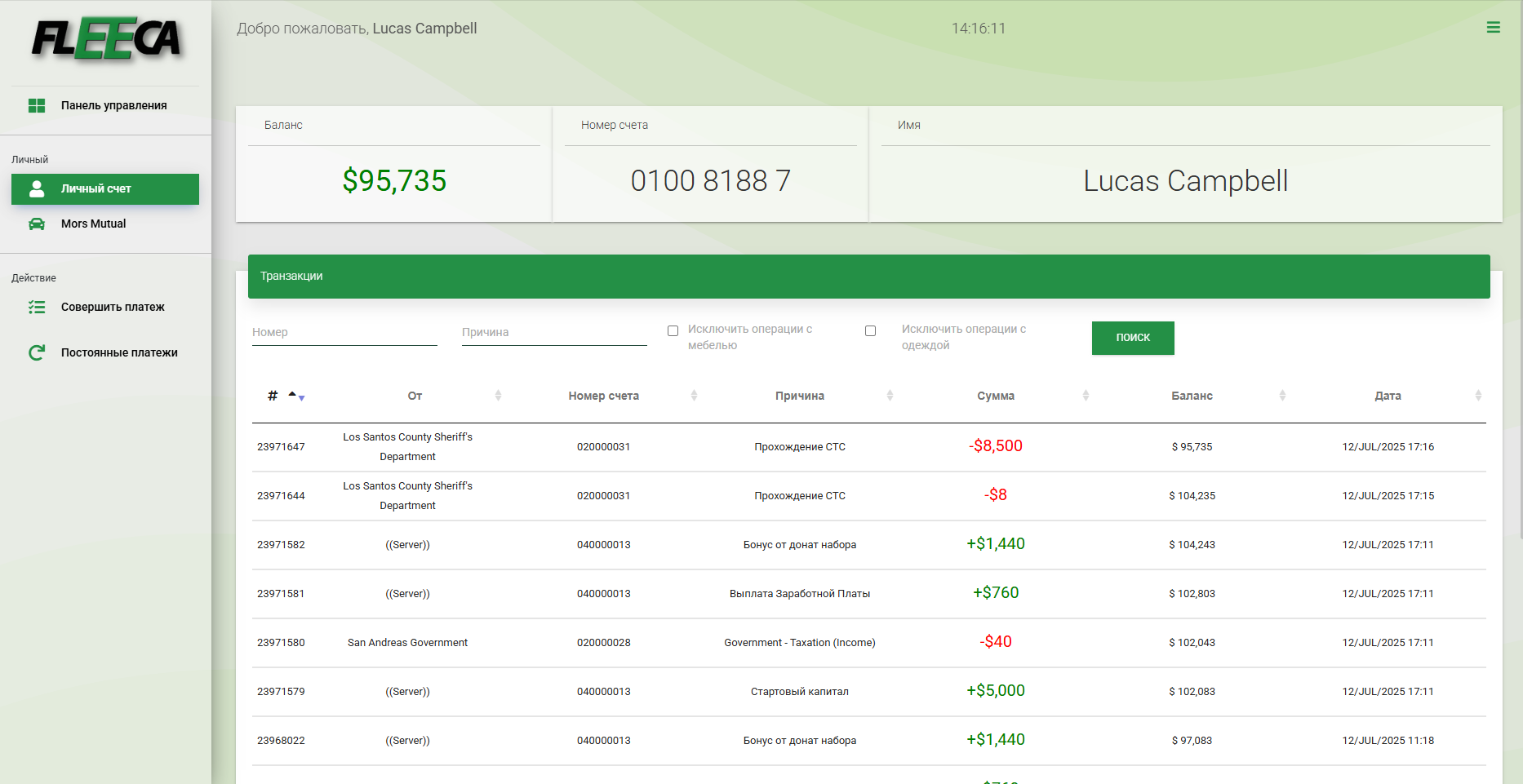Click the ПОИСК search button
This screenshot has width=1523, height=784.
[x=1133, y=338]
